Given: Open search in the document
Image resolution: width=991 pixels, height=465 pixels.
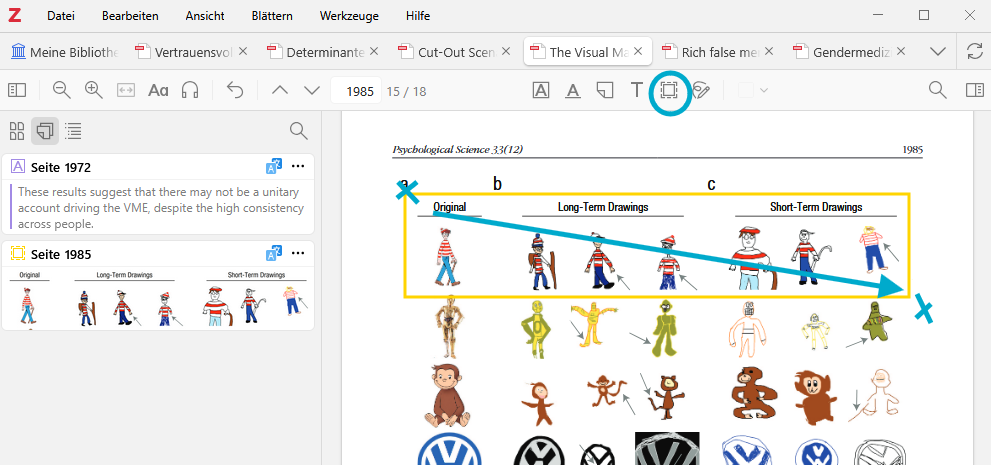Looking at the screenshot, I should [x=938, y=90].
